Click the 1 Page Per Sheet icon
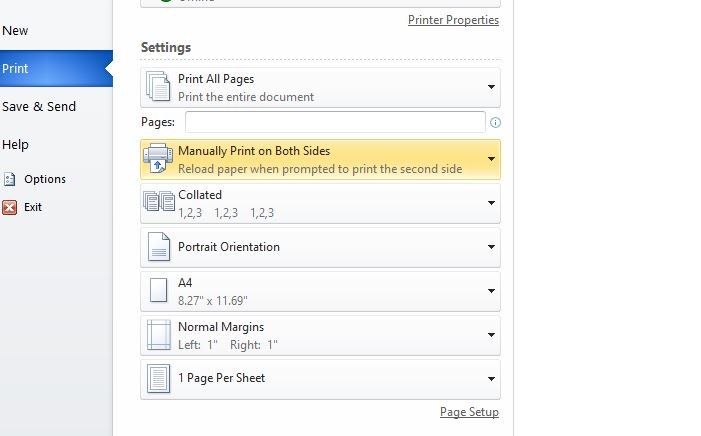The image size is (701, 436). tap(159, 379)
